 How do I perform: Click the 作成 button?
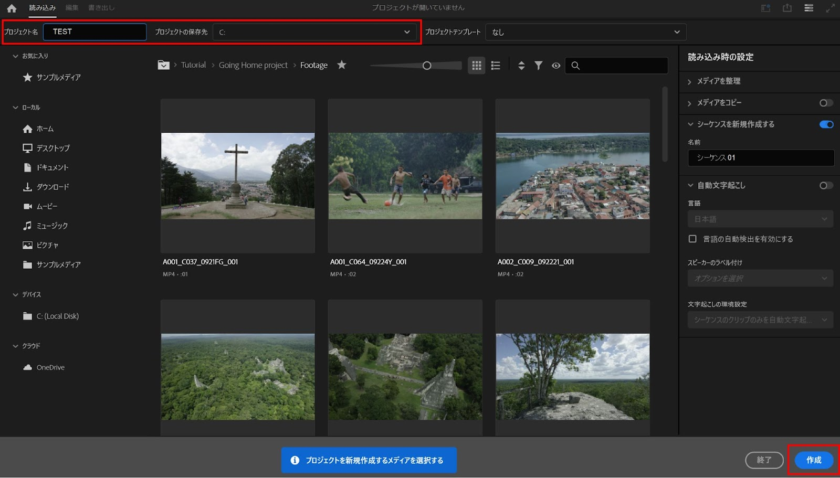pyautogui.click(x=813, y=460)
